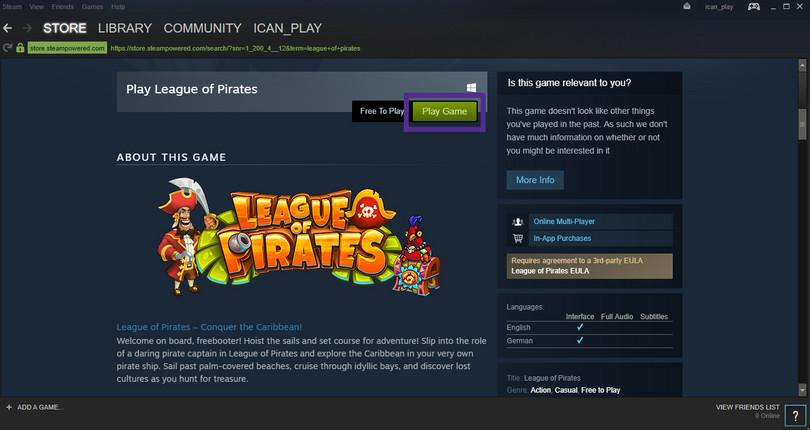Screen dimensions: 810x430
Task: Click the League of Pirates logo image
Action: pos(299,237)
